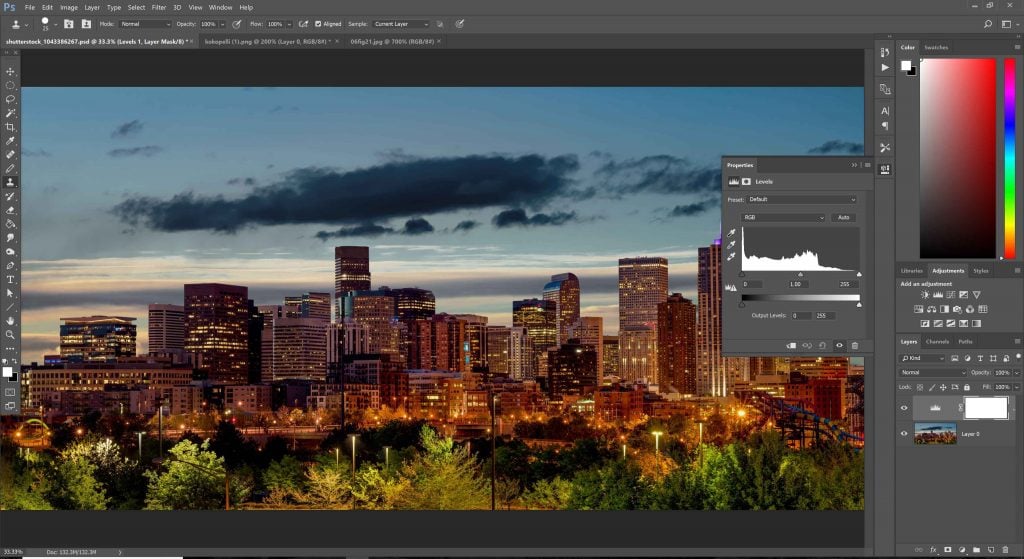Switch to the Channels tab
This screenshot has width=1024, height=559.
tap(937, 341)
